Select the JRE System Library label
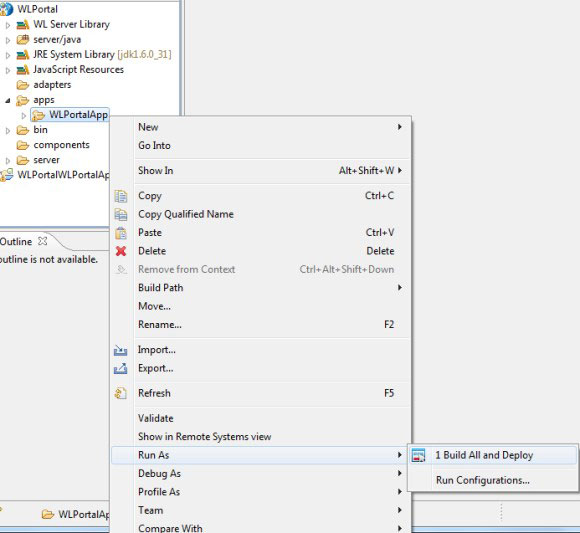 pos(102,55)
